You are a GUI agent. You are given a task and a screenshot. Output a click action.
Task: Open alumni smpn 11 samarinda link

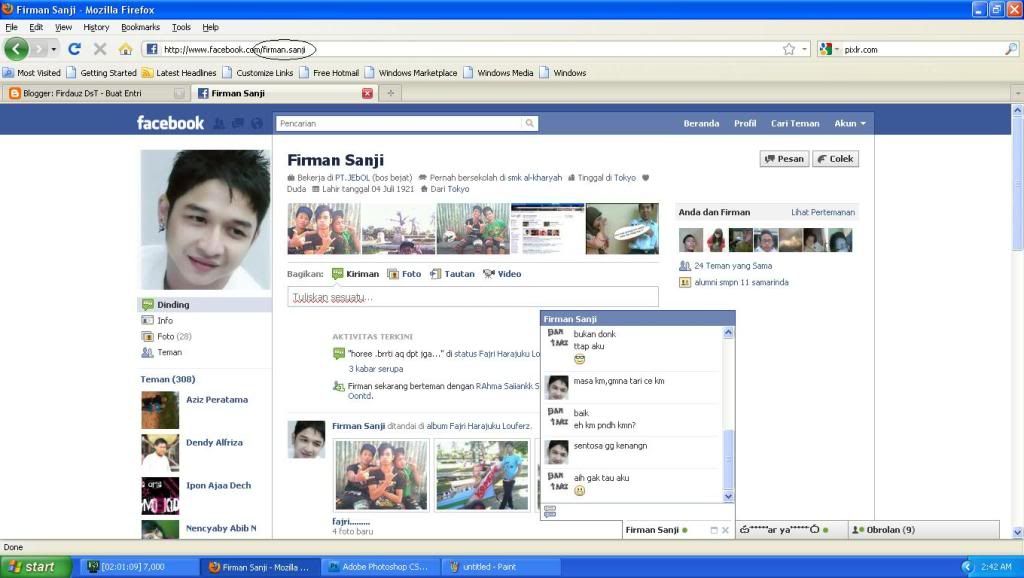[x=741, y=282]
